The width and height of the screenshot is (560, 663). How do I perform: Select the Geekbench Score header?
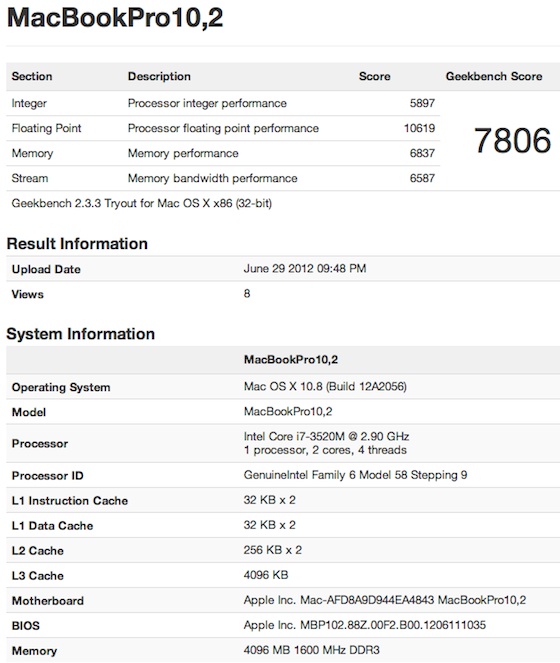tap(494, 77)
